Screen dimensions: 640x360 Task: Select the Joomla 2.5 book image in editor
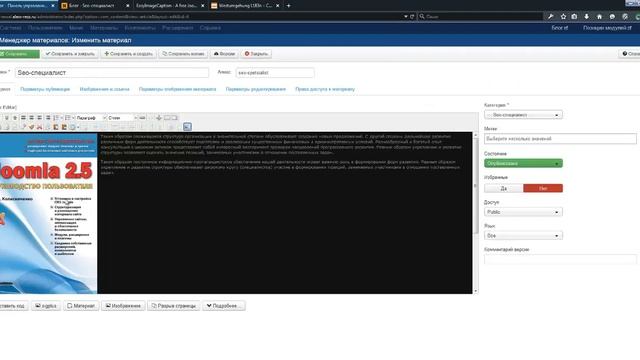pyautogui.click(x=49, y=213)
